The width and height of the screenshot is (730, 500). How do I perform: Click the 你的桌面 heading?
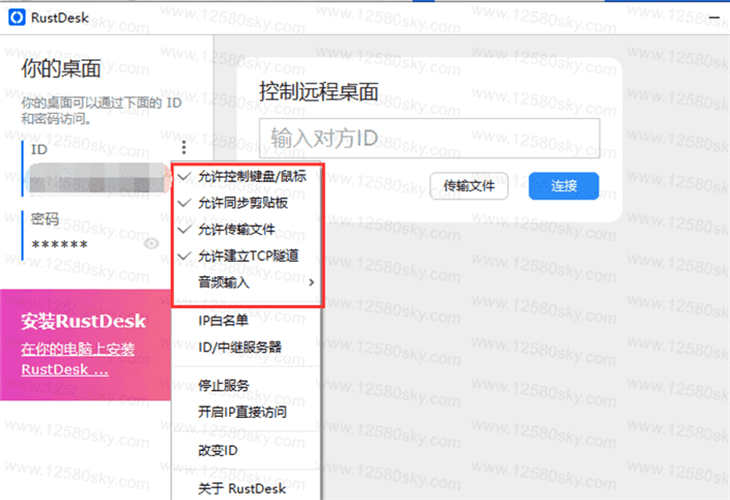point(61,69)
